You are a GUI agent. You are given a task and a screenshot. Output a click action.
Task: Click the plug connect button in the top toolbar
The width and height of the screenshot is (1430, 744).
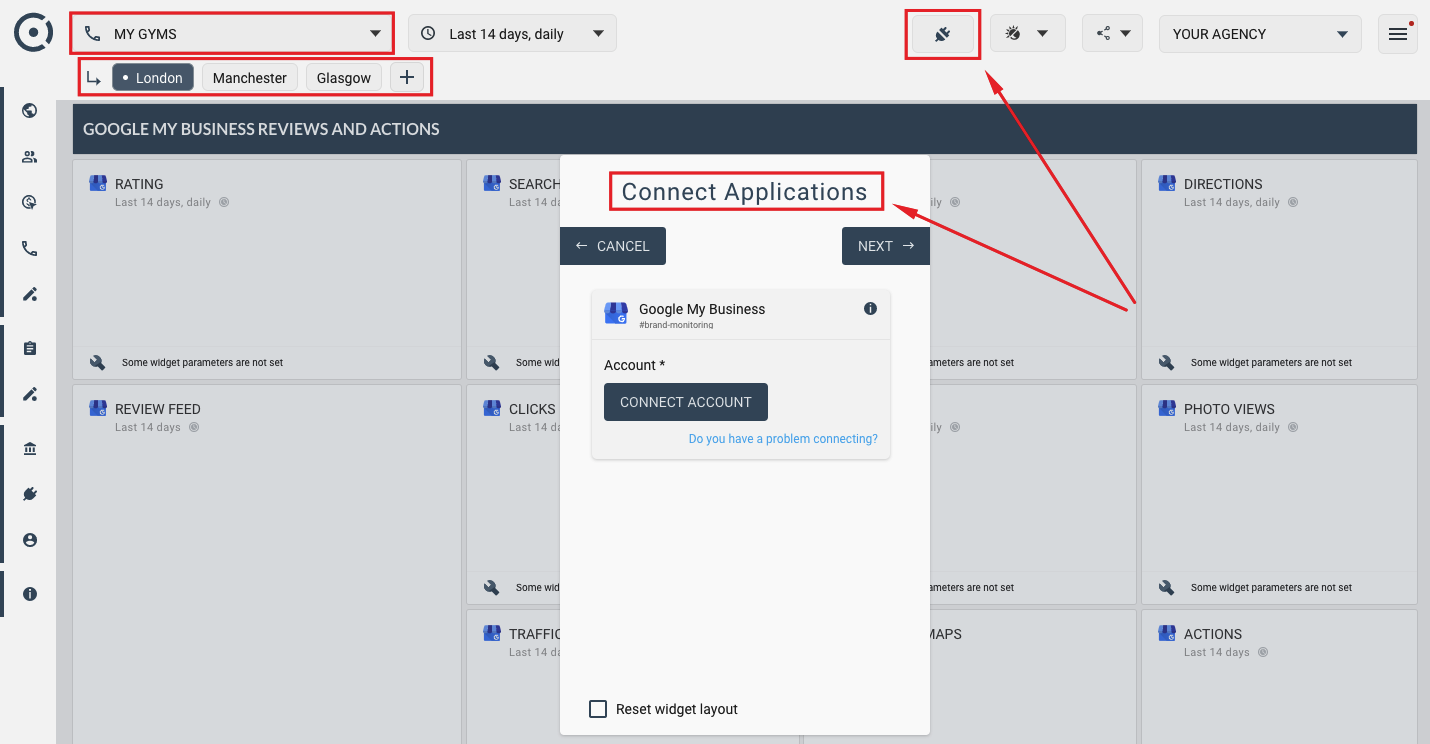(x=942, y=34)
